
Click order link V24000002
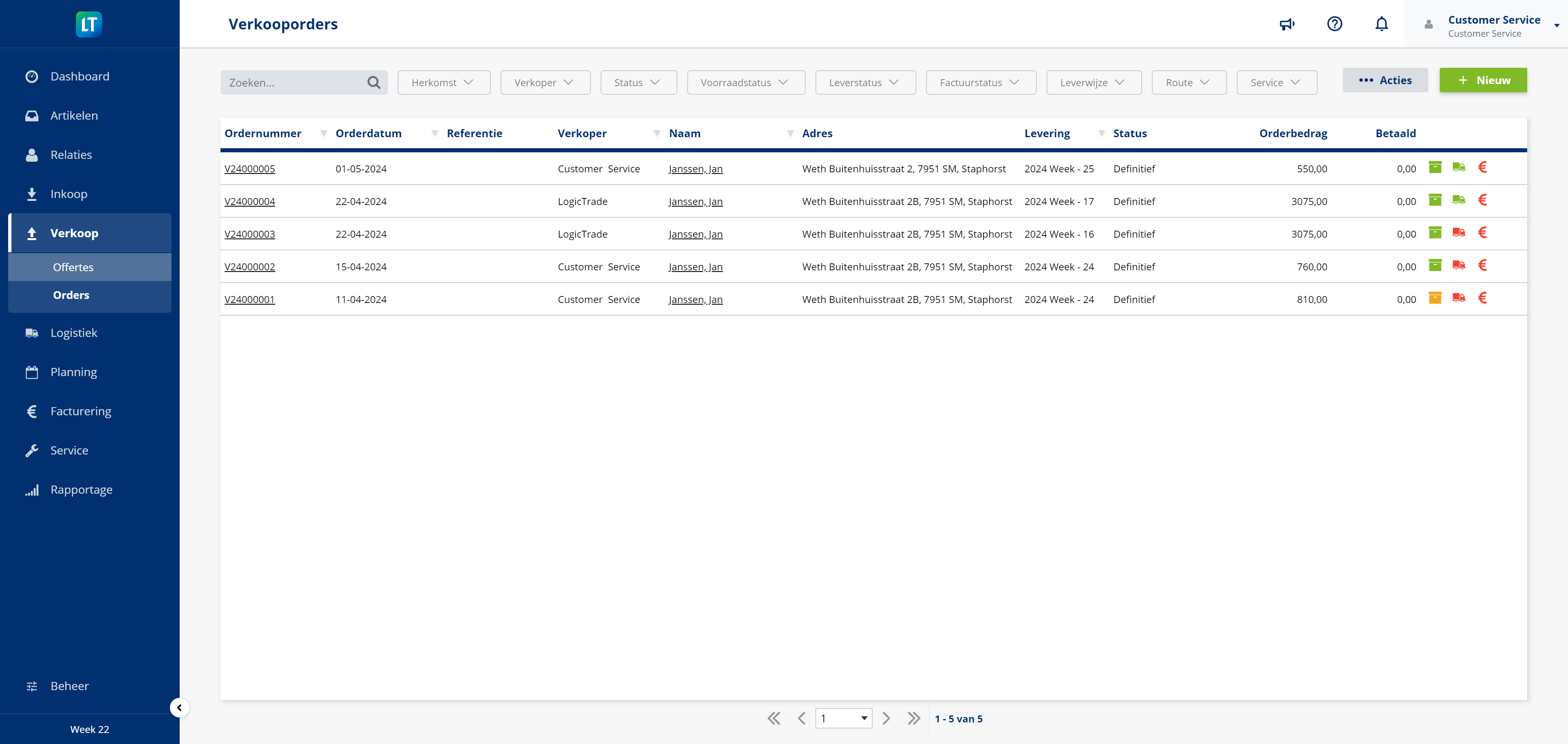250,266
